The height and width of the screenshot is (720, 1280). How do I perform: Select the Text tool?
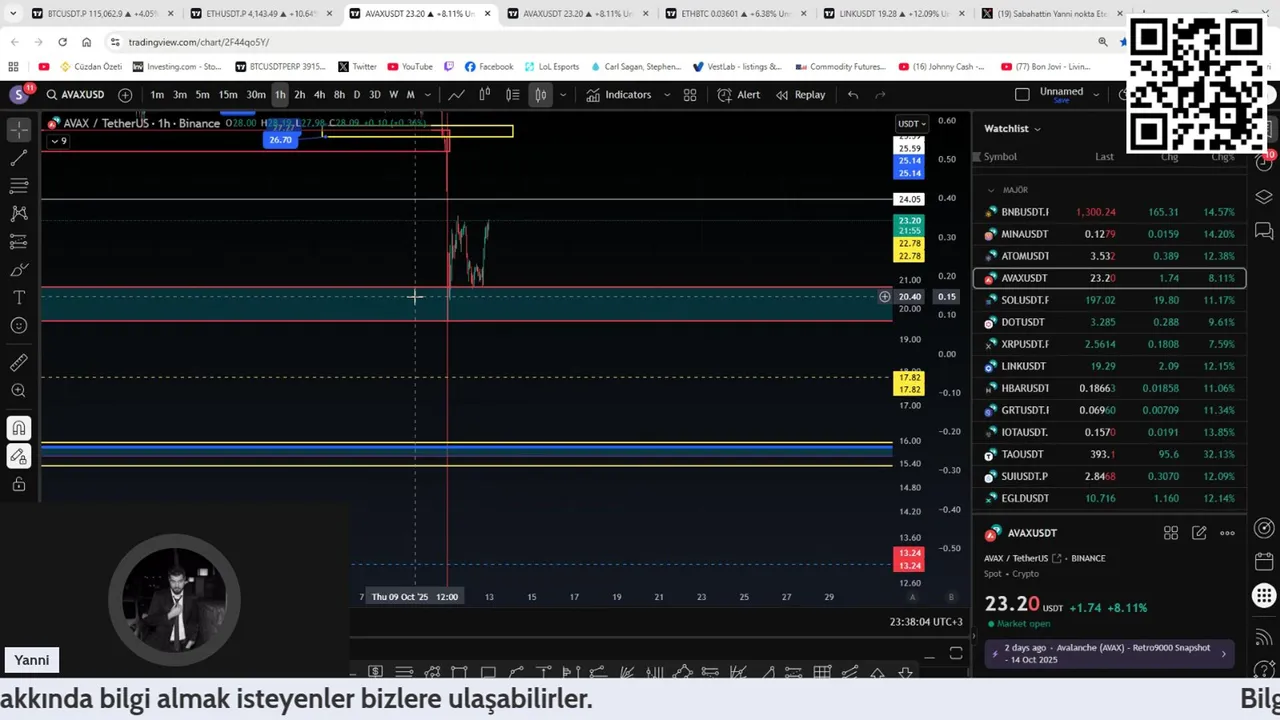coord(19,298)
